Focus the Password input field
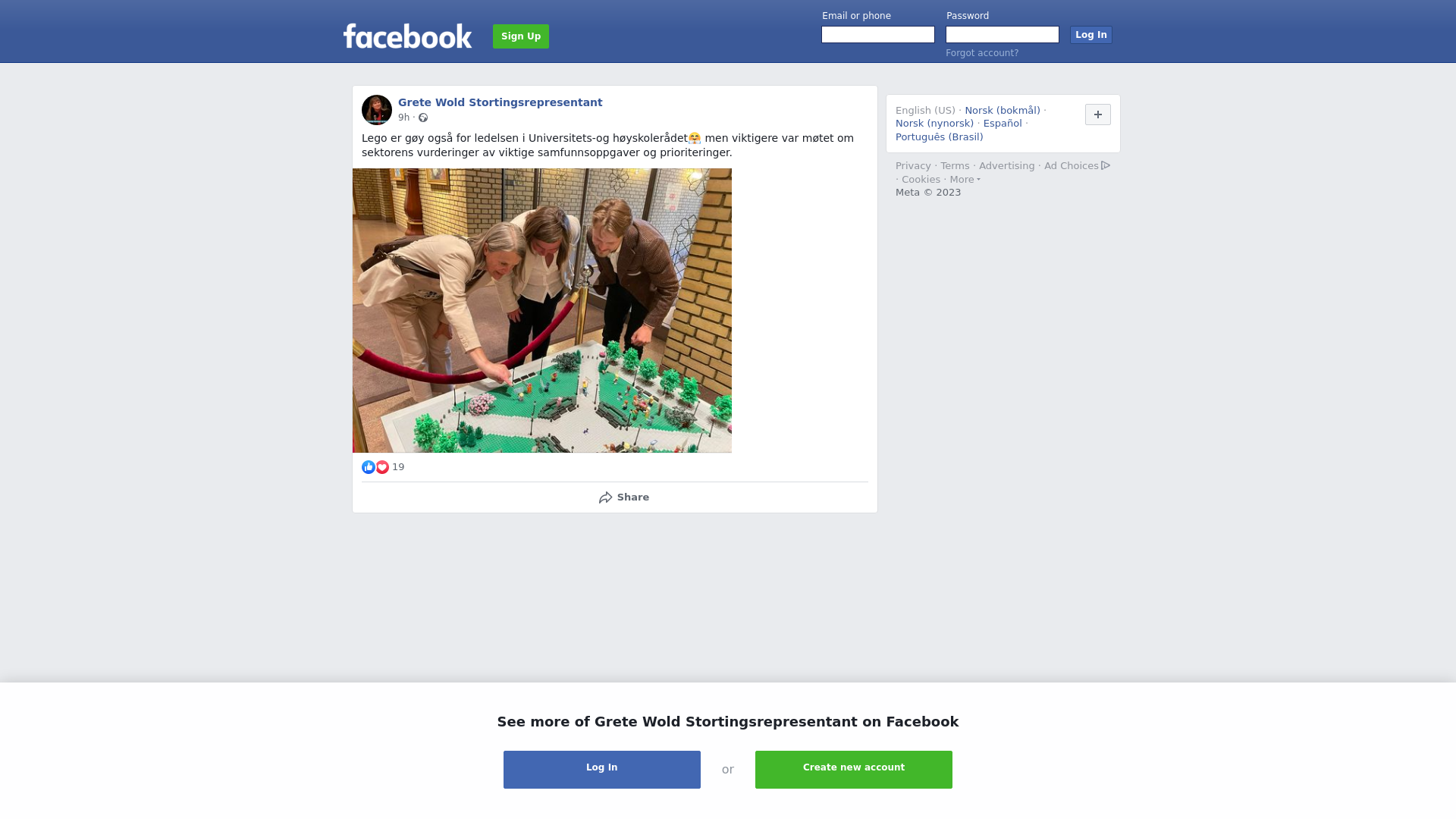Screen dimensions: 1456x819 point(1003,35)
